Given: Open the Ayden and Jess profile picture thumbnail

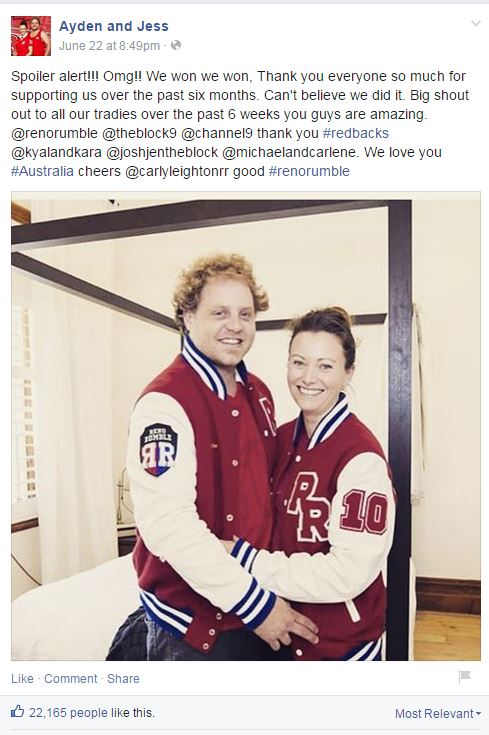Looking at the screenshot, I should click(30, 36).
